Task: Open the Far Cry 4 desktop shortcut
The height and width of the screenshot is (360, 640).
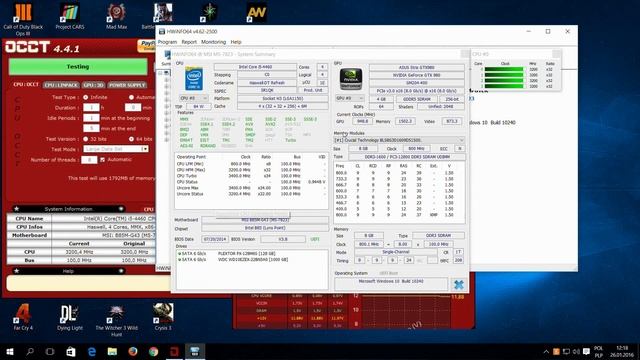Action: pyautogui.click(x=23, y=317)
